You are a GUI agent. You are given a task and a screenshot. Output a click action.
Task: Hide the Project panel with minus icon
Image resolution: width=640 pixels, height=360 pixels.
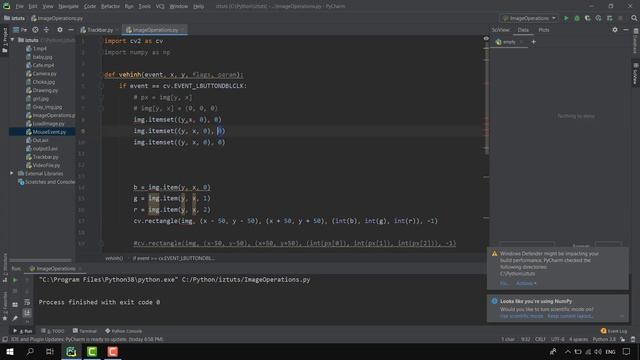(71, 30)
